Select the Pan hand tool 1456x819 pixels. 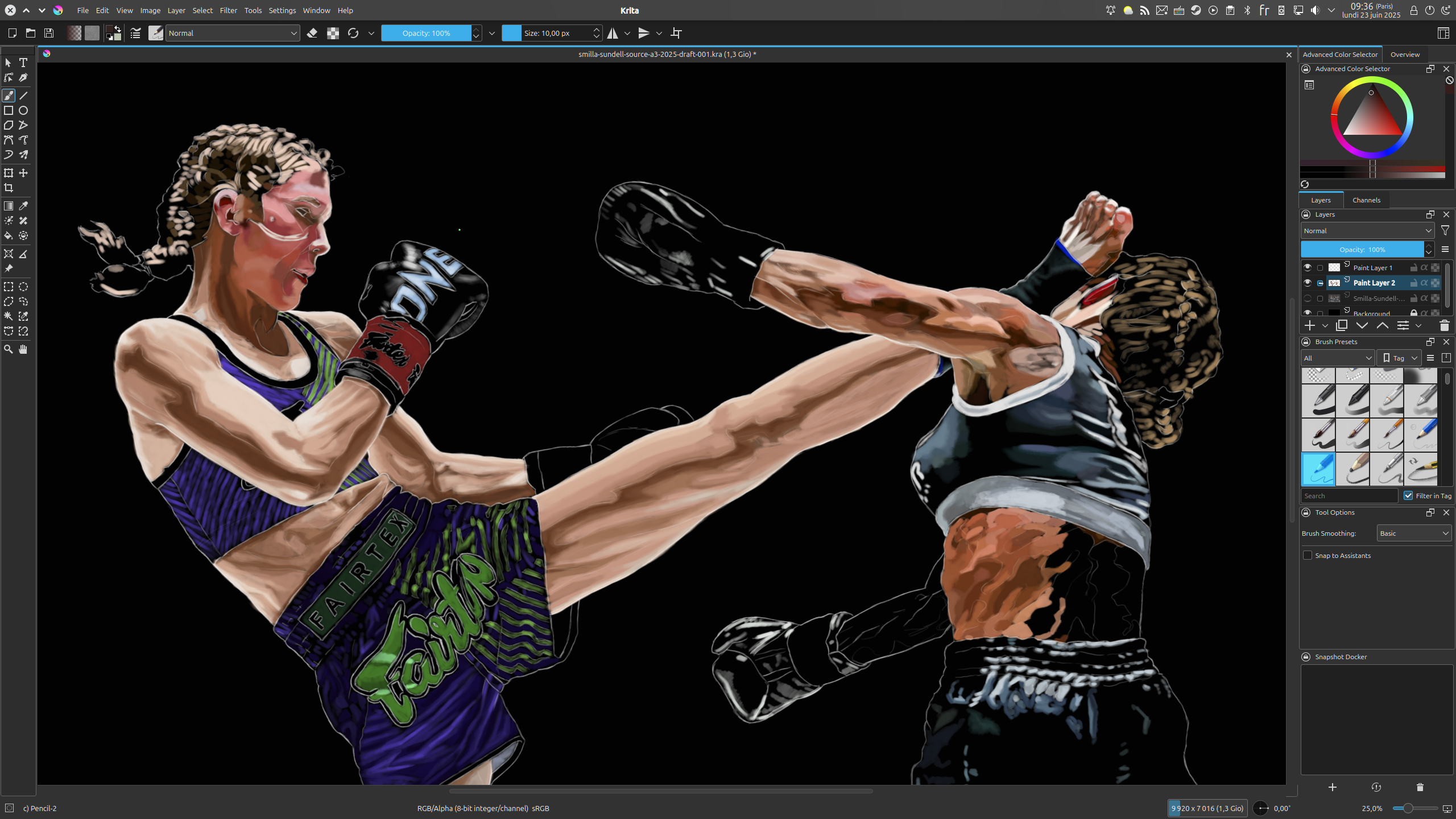click(x=23, y=349)
